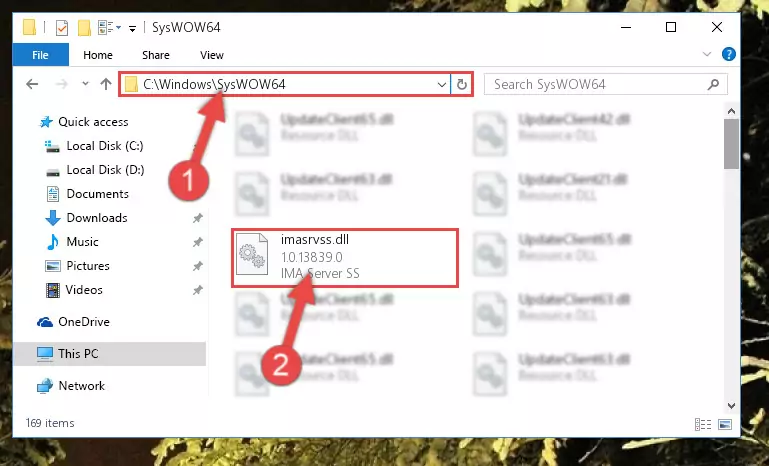Click the scroll down arrow of file list
The width and height of the screenshot is (769, 466).
(731, 406)
